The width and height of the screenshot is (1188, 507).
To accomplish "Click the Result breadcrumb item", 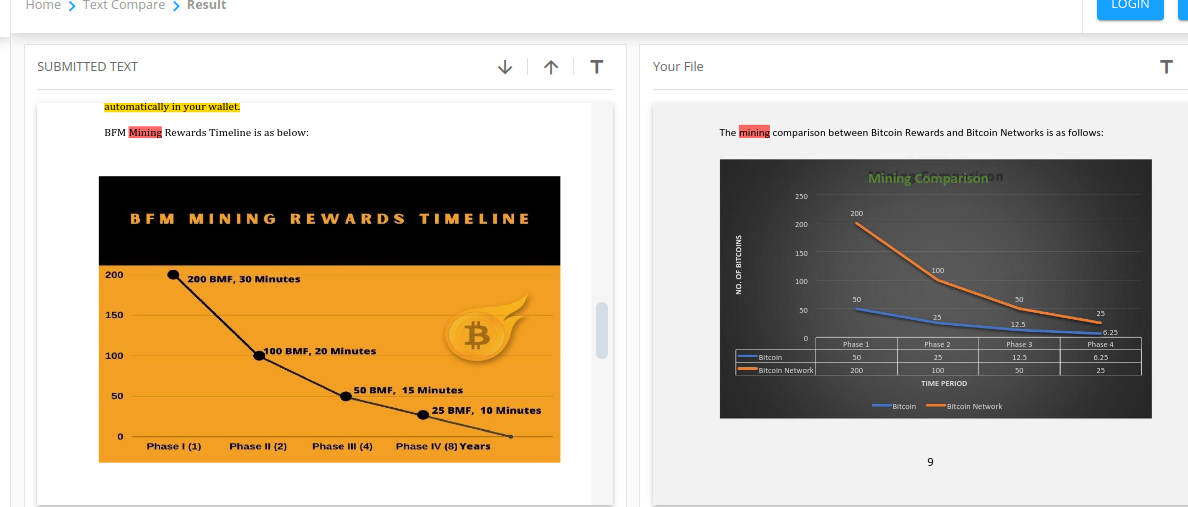I will tap(206, 5).
